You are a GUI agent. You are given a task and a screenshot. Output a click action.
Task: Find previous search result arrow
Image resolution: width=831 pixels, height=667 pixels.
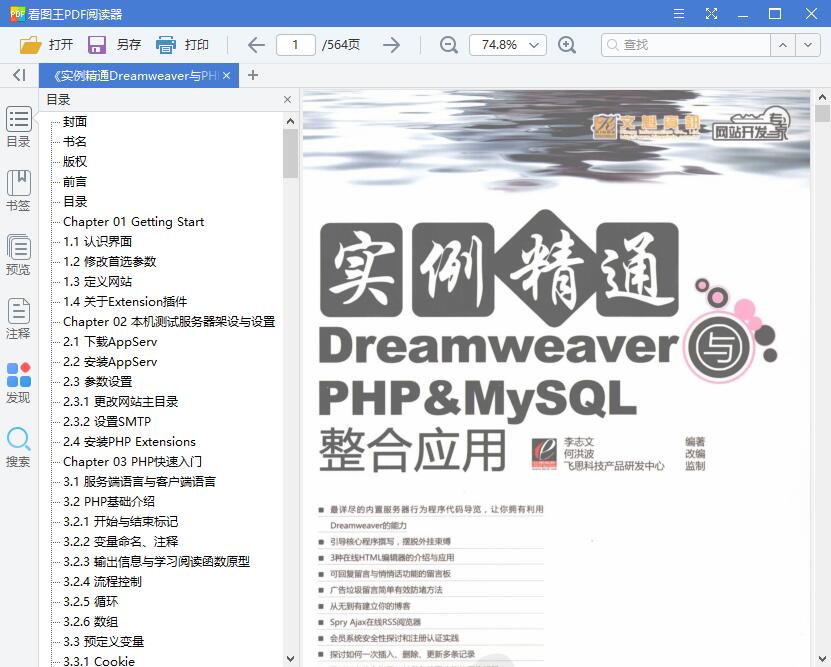[x=783, y=45]
